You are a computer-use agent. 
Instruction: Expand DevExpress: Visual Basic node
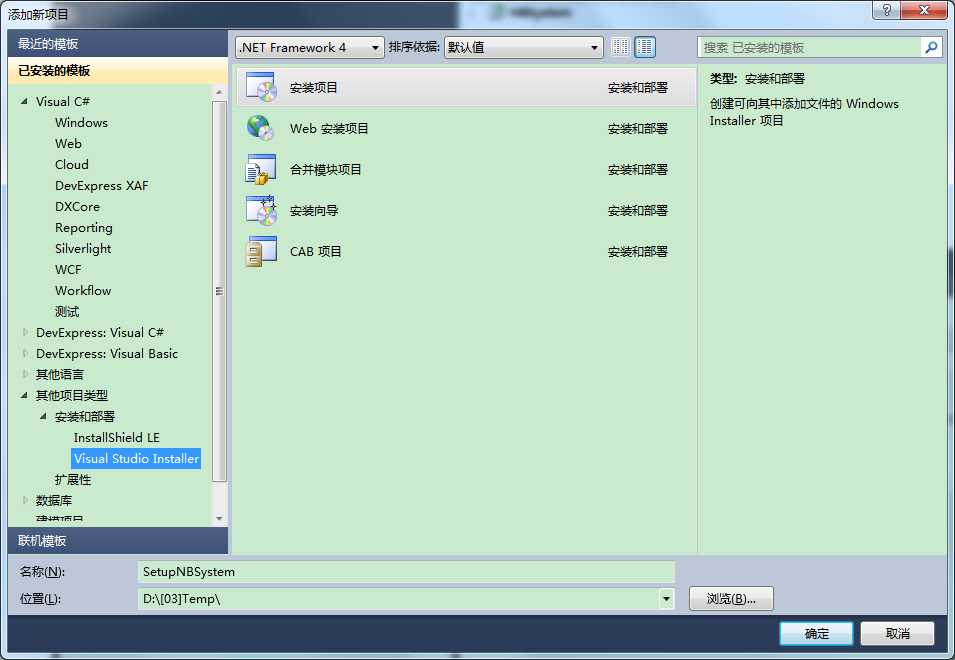click(x=25, y=353)
